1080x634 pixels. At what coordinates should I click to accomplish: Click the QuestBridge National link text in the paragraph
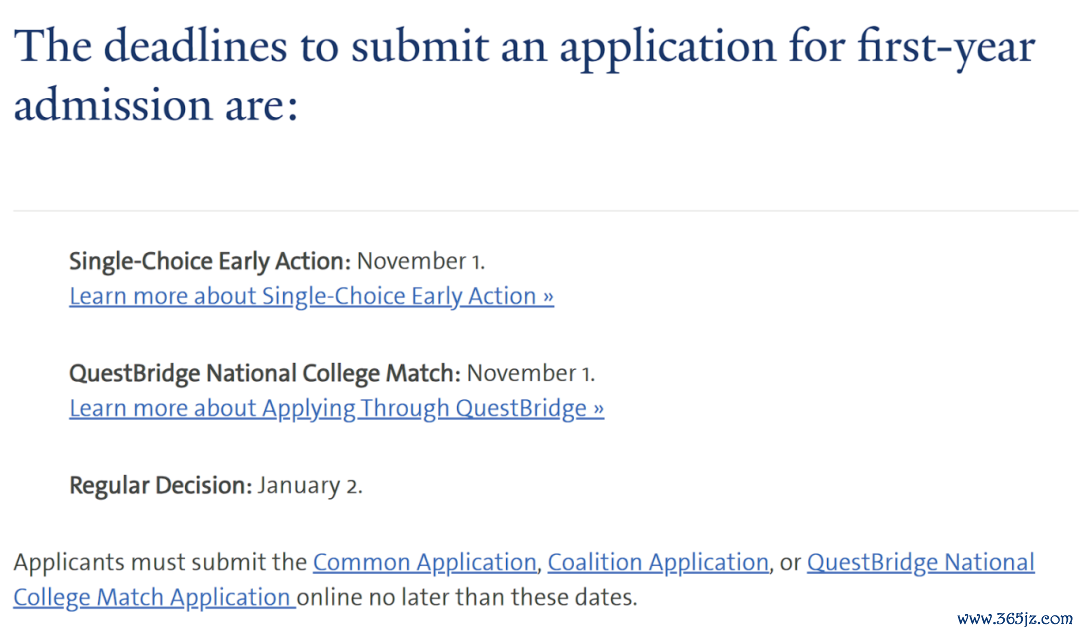920,562
